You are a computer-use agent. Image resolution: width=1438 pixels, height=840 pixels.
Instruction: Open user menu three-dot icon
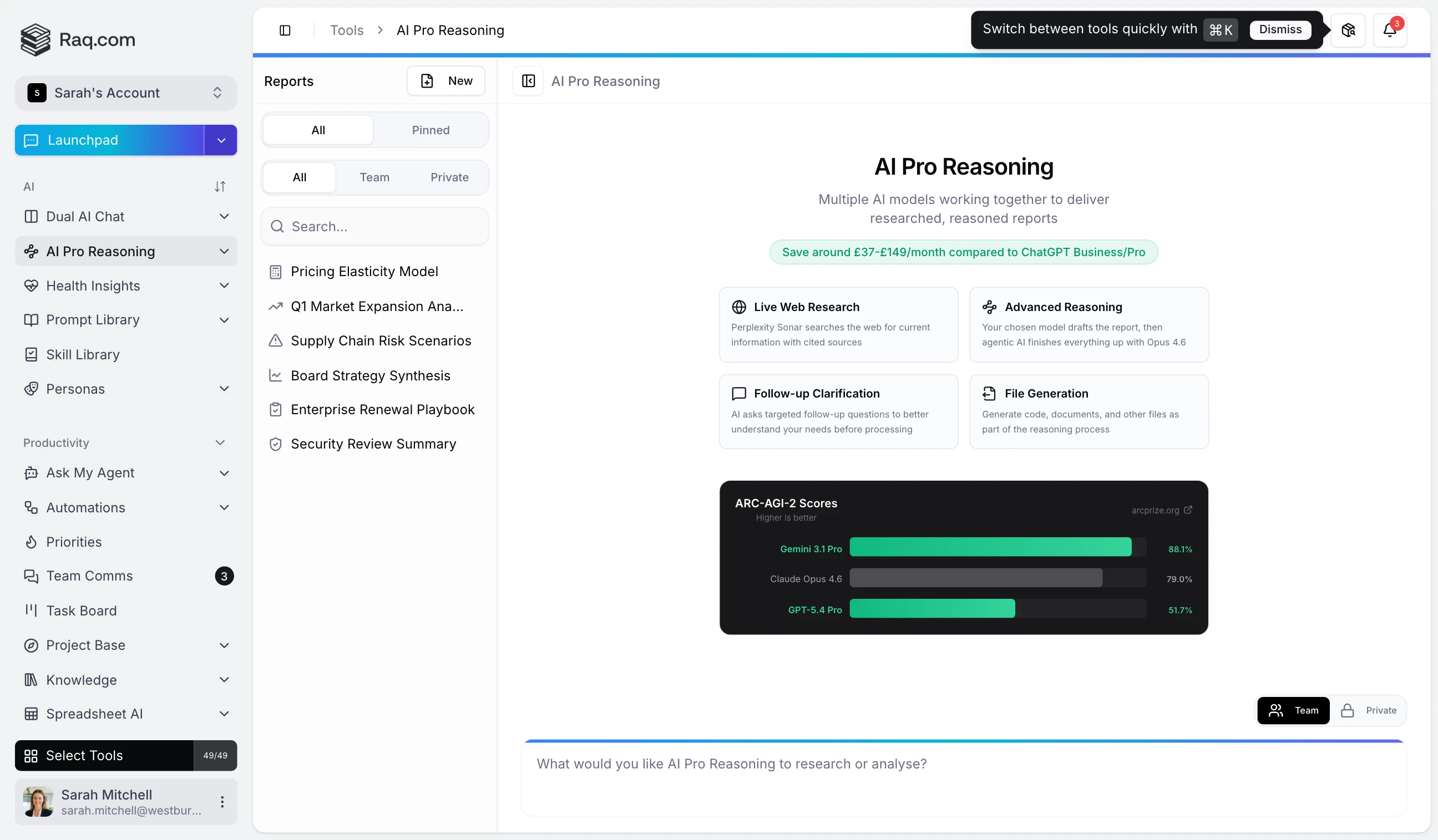pos(222,801)
